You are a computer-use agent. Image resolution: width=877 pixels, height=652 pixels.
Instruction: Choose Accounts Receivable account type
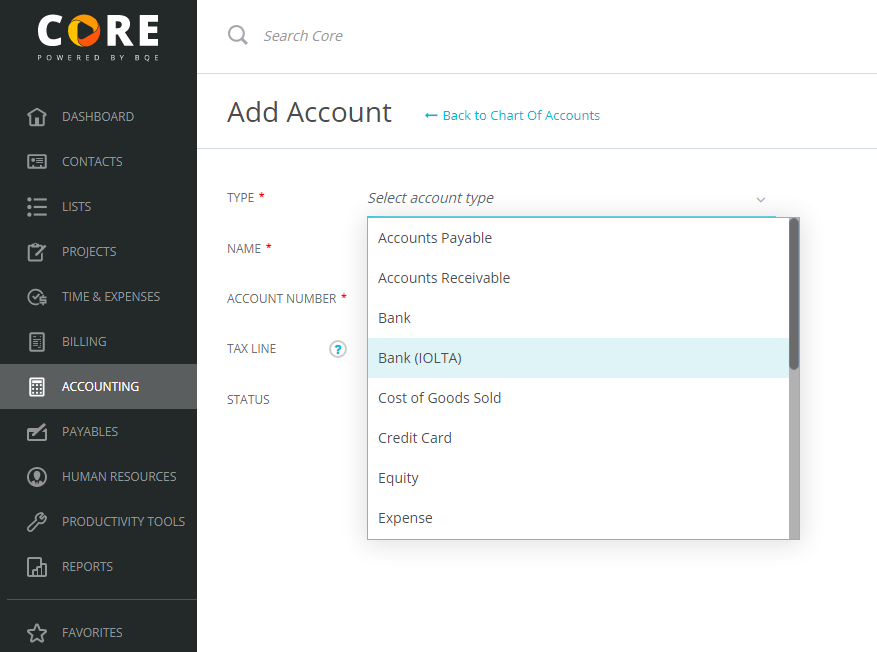click(578, 278)
